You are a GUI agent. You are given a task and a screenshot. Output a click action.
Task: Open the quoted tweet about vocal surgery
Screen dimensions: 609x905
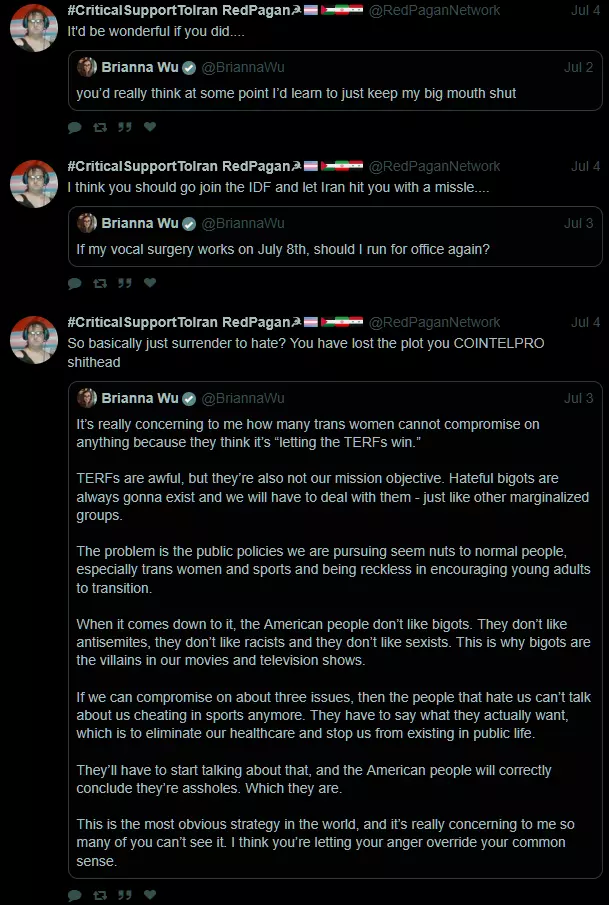click(x=335, y=248)
